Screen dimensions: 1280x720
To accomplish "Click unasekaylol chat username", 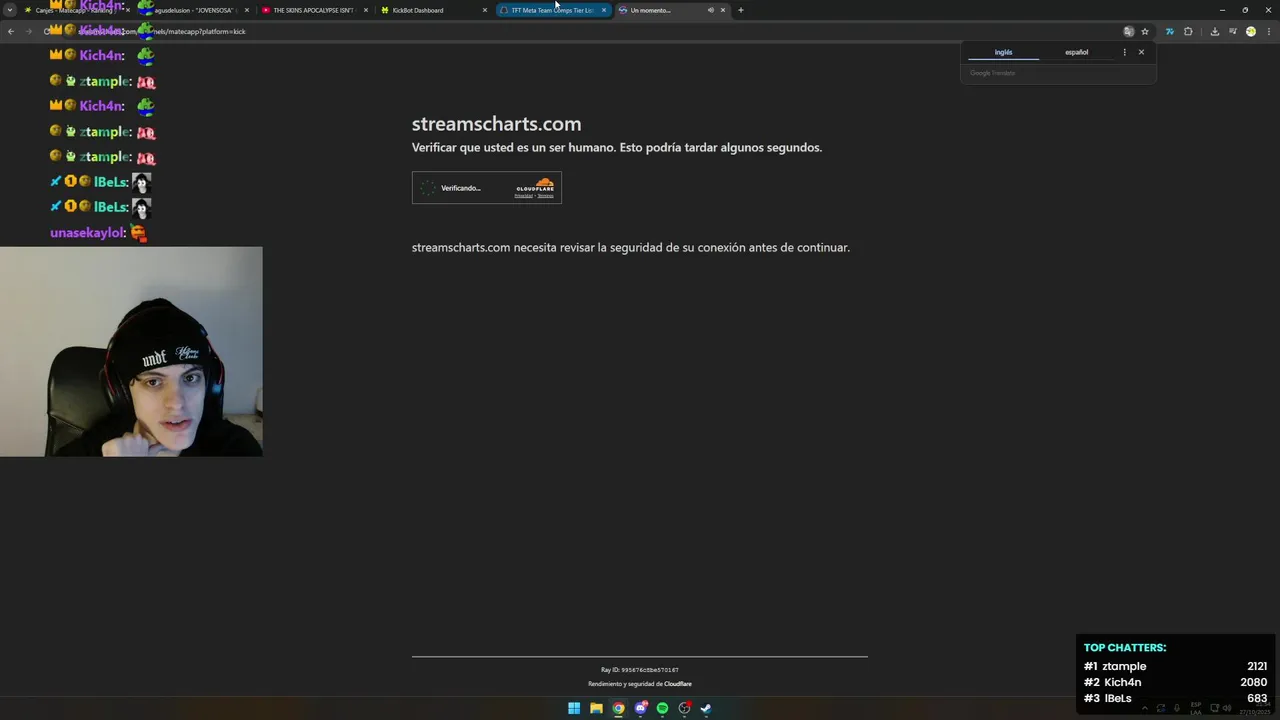I will coord(87,233).
